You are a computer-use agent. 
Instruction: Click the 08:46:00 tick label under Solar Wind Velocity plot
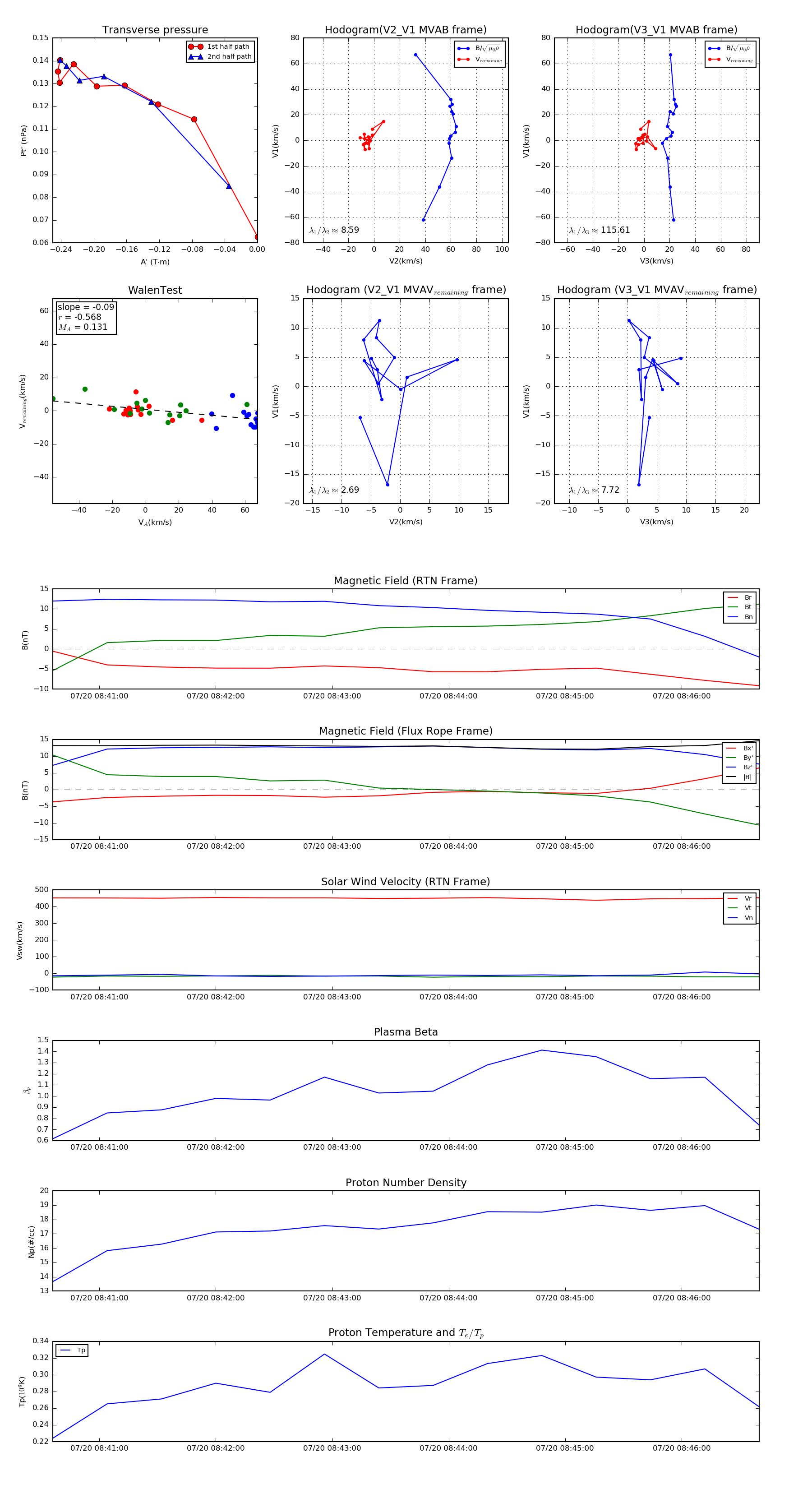[681, 997]
